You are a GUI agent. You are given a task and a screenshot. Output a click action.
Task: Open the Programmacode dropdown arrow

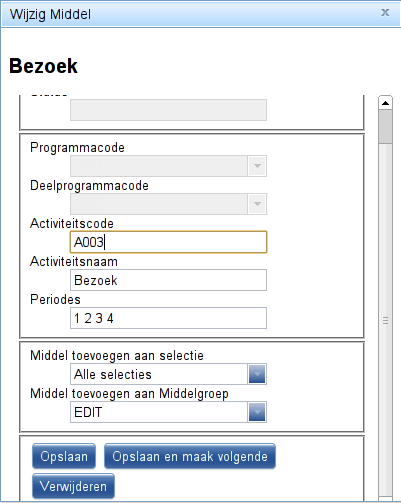coord(257,166)
